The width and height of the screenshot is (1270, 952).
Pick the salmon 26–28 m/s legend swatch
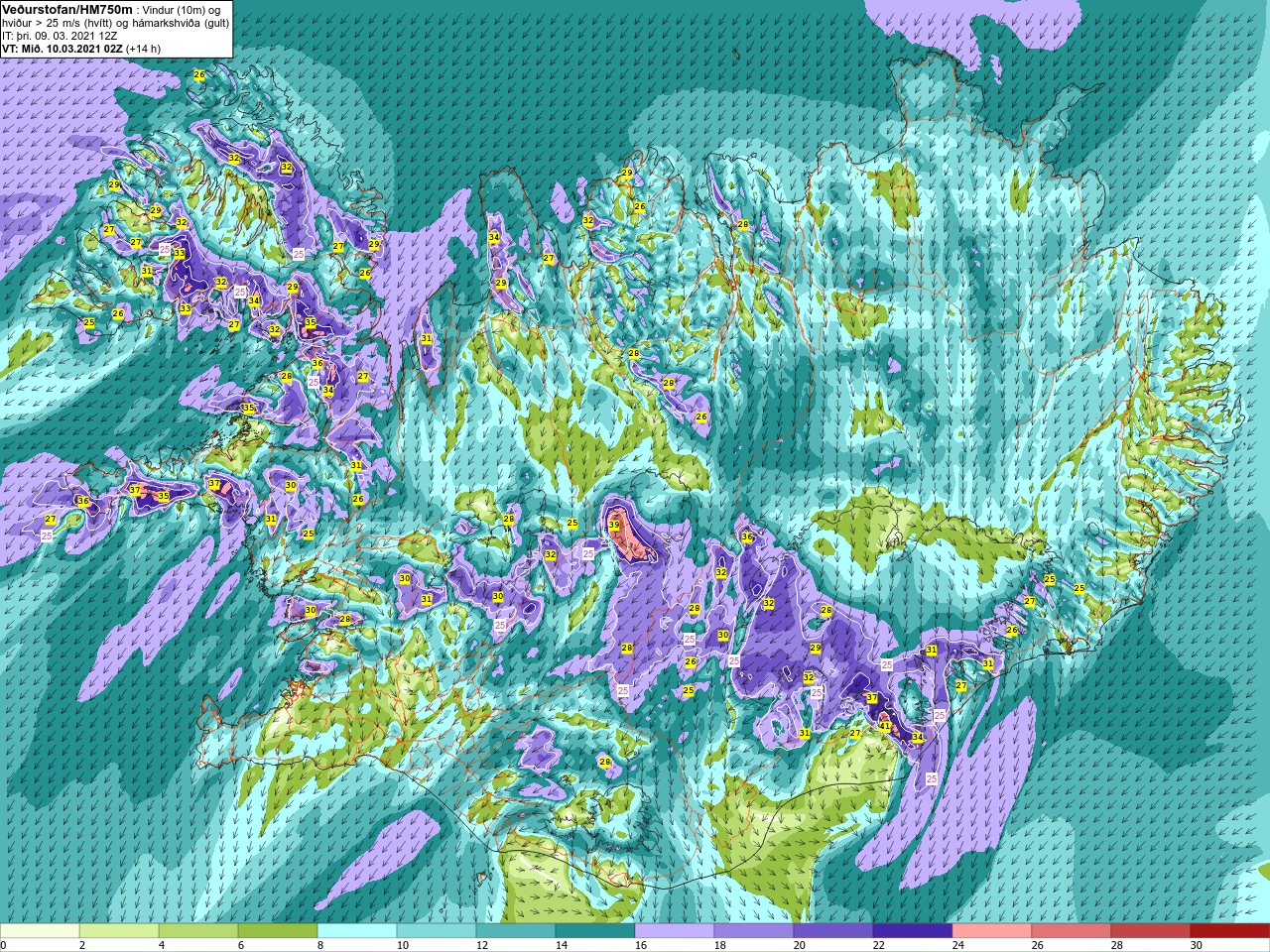(x=1072, y=931)
